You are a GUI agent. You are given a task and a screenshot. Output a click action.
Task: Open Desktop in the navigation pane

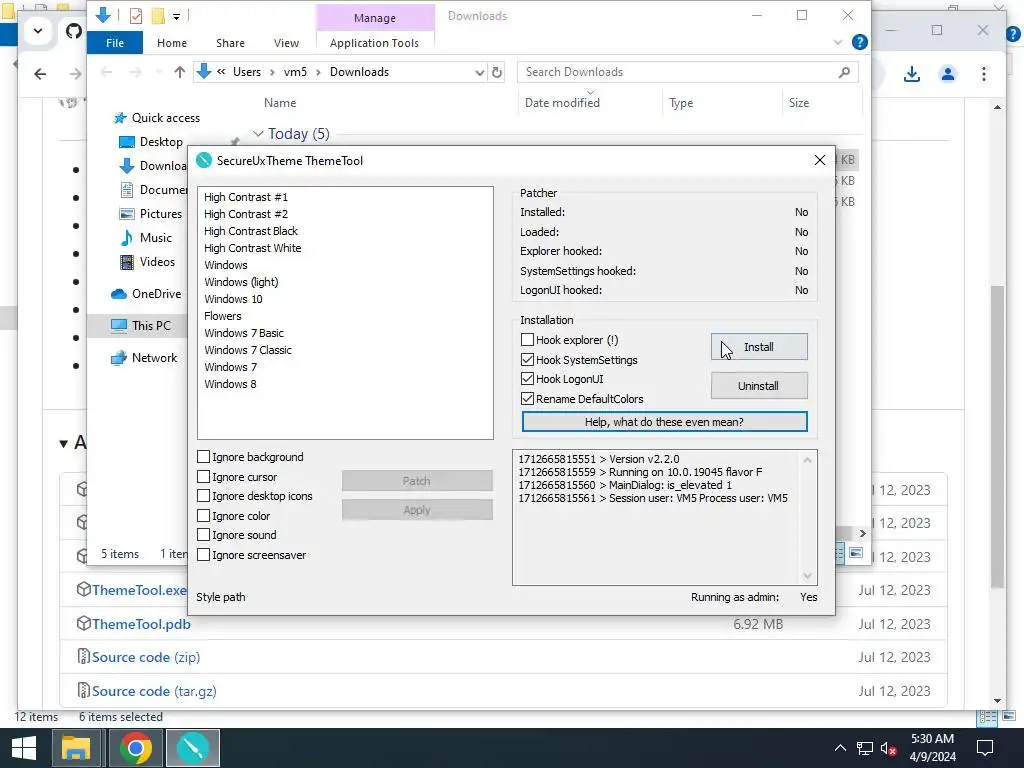tap(152, 142)
